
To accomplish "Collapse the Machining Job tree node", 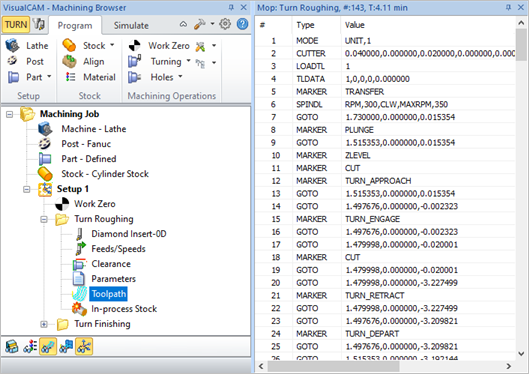I will (9, 114).
